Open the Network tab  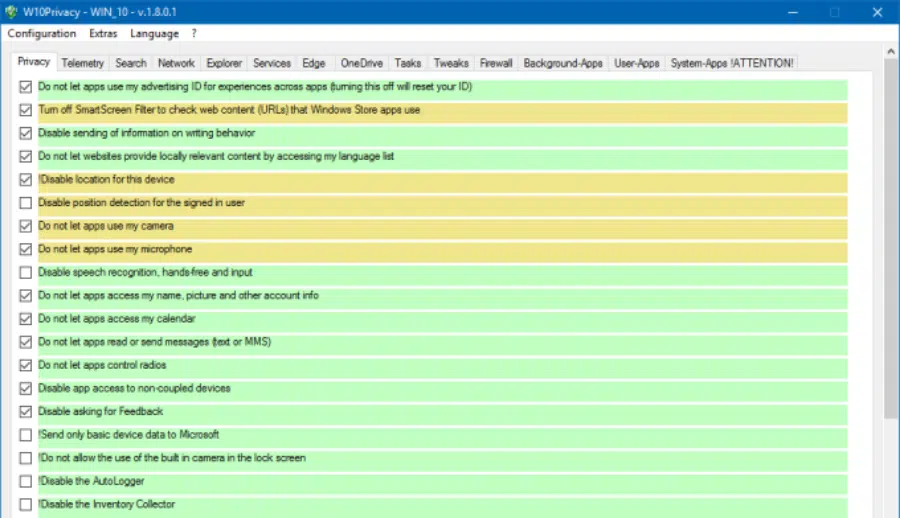pos(176,63)
